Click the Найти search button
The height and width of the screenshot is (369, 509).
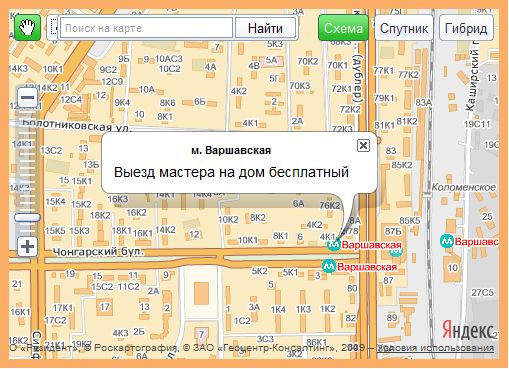265,28
